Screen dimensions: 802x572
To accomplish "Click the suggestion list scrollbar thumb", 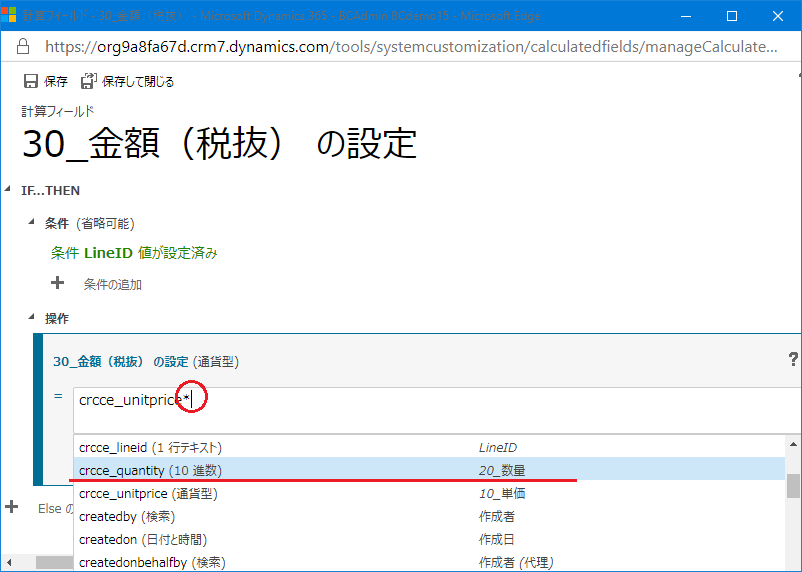I will pos(793,486).
